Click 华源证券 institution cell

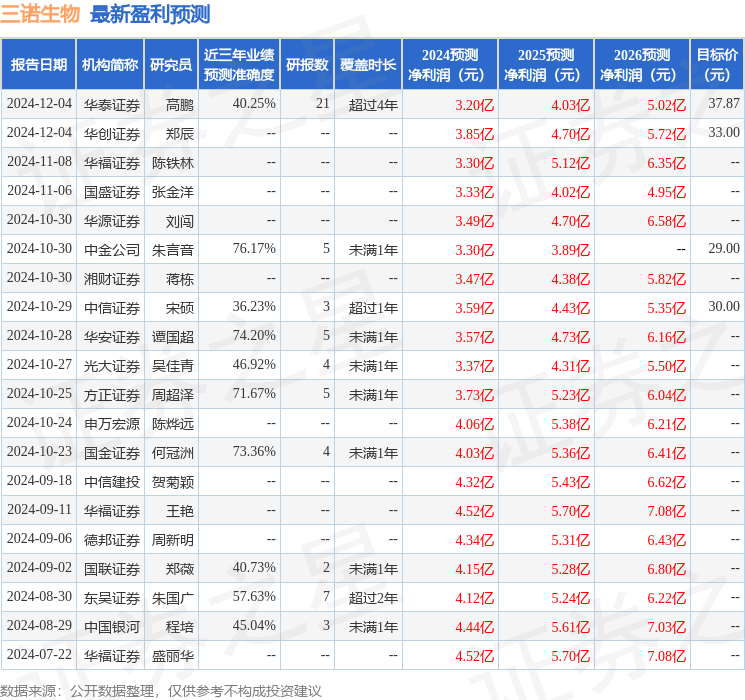click(x=112, y=221)
